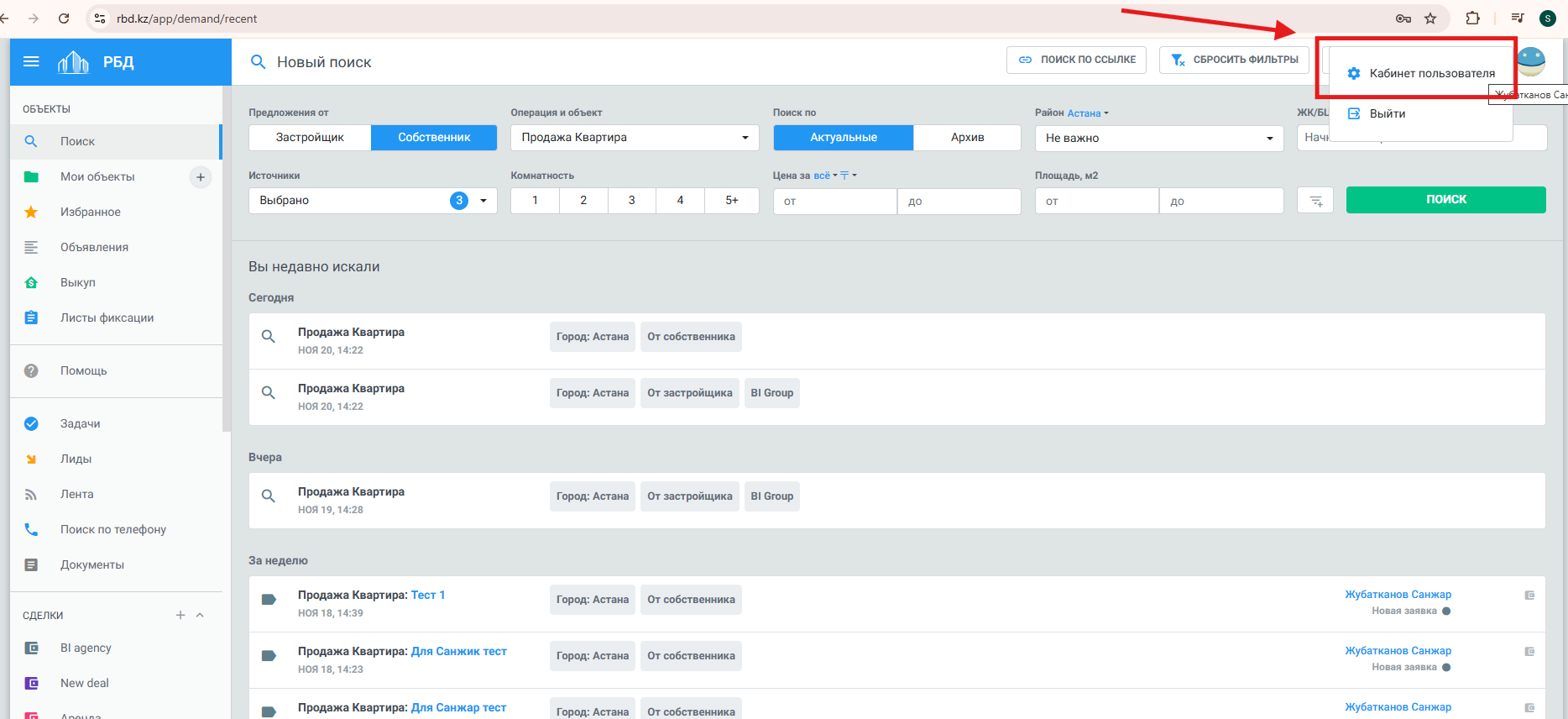Open the Район dropdown set to Не важно
Image resolution: width=1568 pixels, height=719 pixels.
[x=1158, y=139]
